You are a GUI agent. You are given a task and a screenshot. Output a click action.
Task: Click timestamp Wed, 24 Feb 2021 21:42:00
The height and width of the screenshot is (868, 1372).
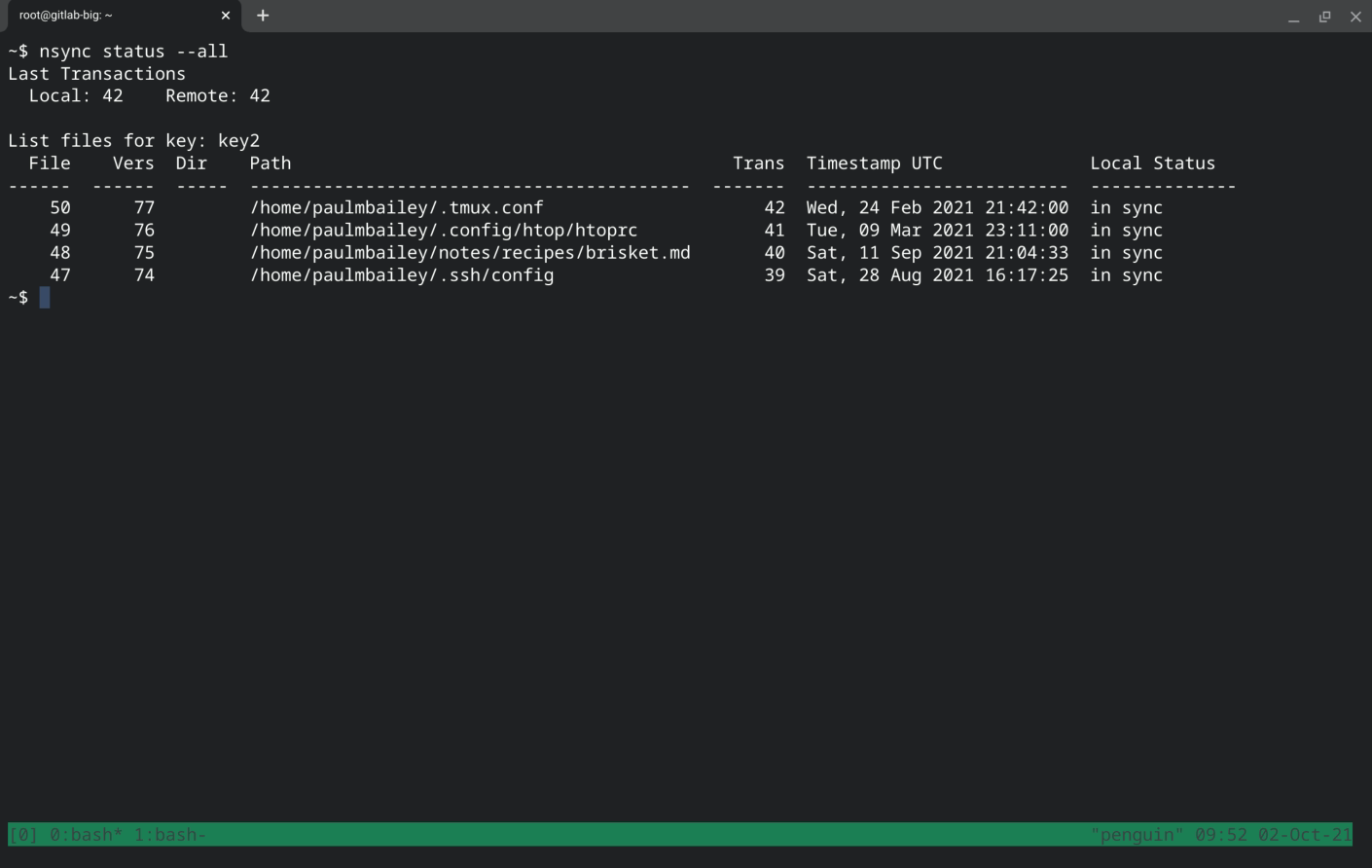[937, 208]
